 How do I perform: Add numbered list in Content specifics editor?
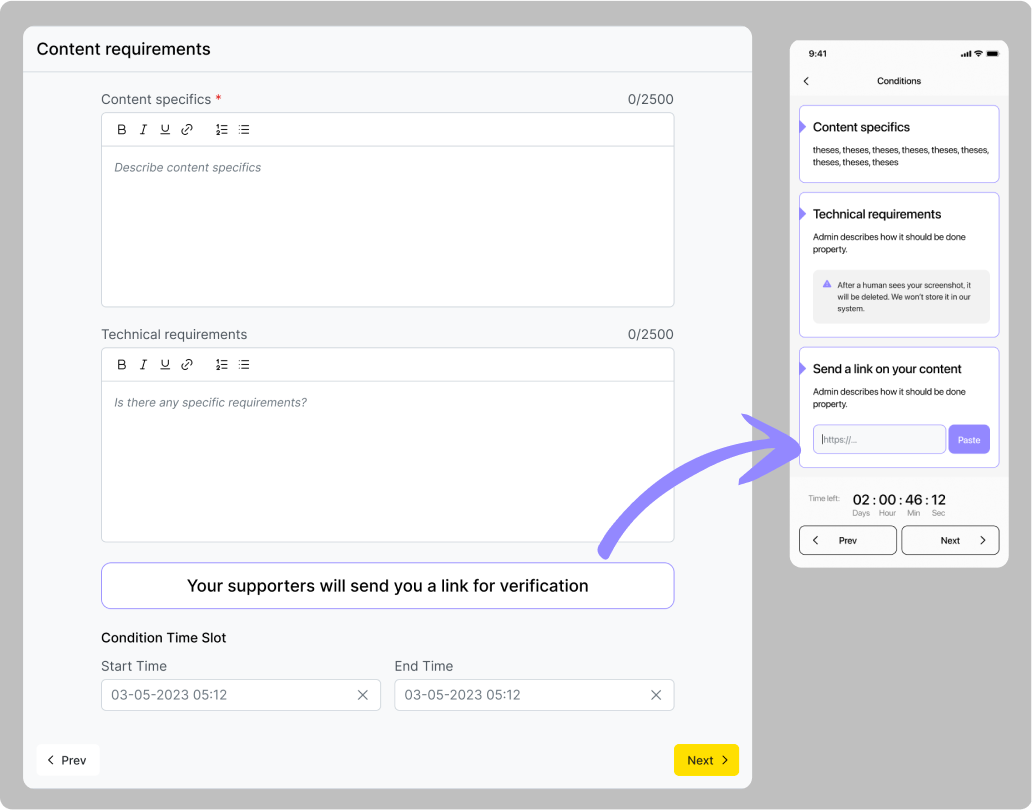[222, 130]
